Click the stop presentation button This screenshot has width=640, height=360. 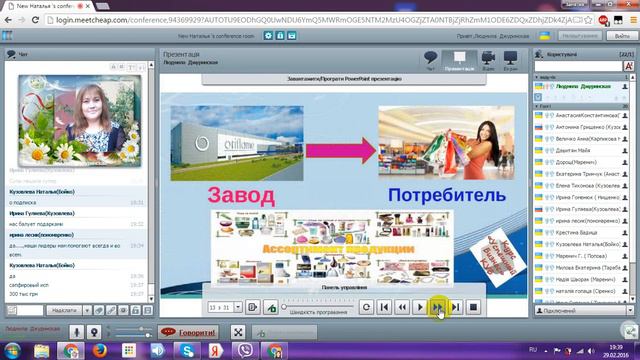[x=473, y=307]
